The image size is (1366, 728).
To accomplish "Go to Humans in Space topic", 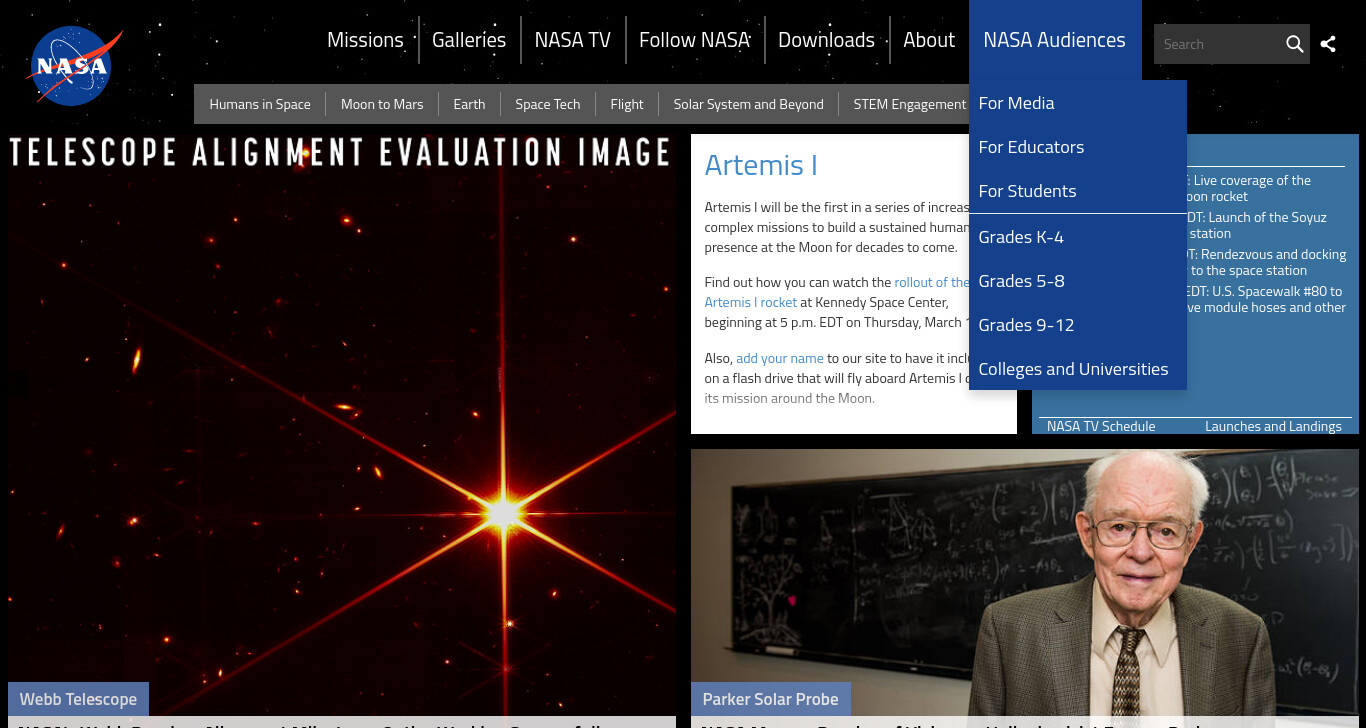I will tap(260, 104).
